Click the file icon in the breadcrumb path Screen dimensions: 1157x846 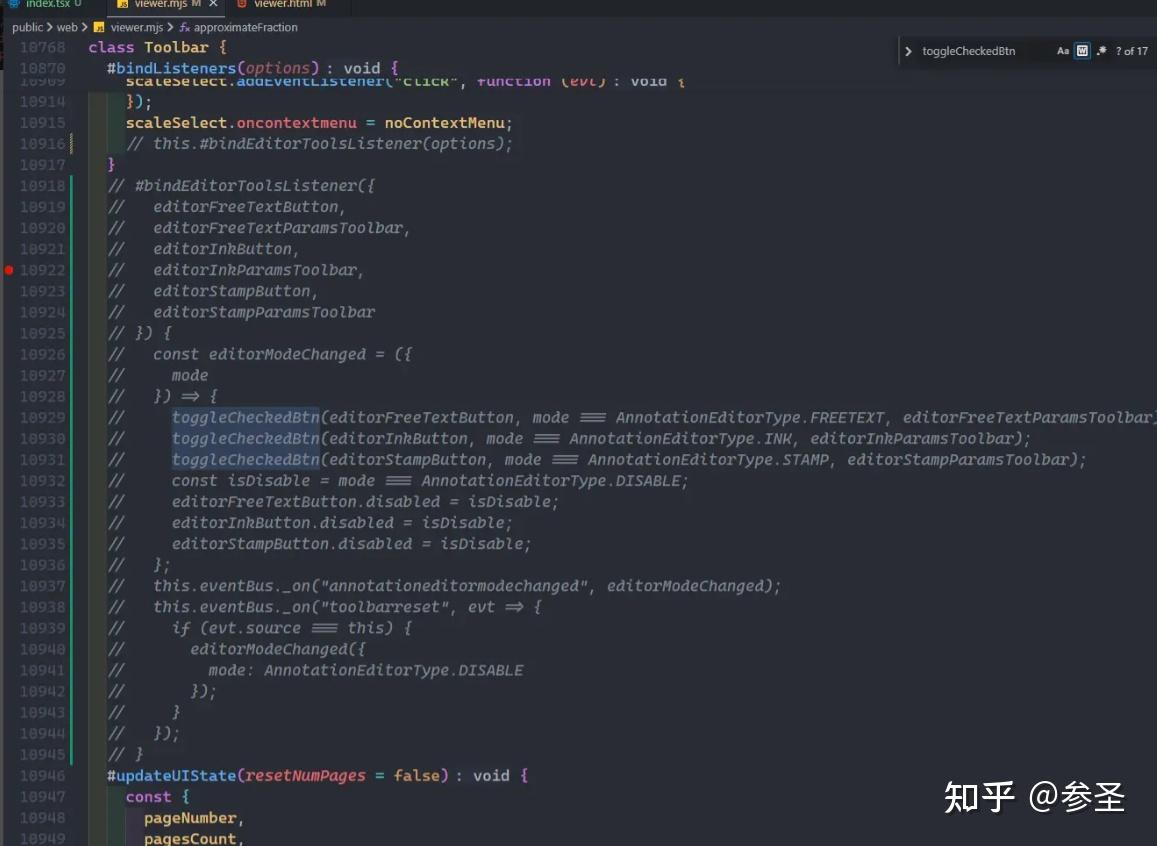[x=98, y=27]
